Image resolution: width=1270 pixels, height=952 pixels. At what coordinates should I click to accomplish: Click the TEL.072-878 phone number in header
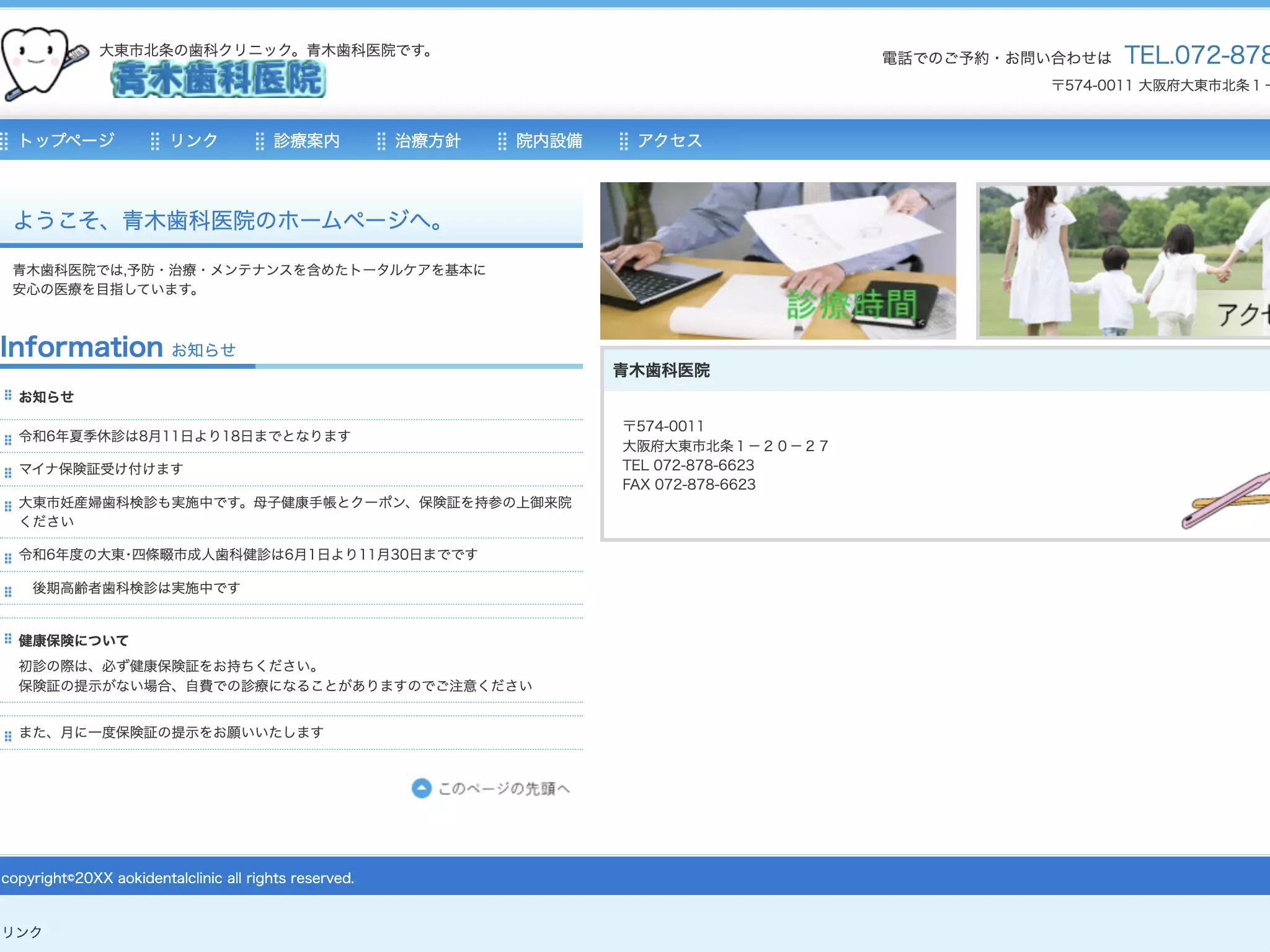[1197, 55]
